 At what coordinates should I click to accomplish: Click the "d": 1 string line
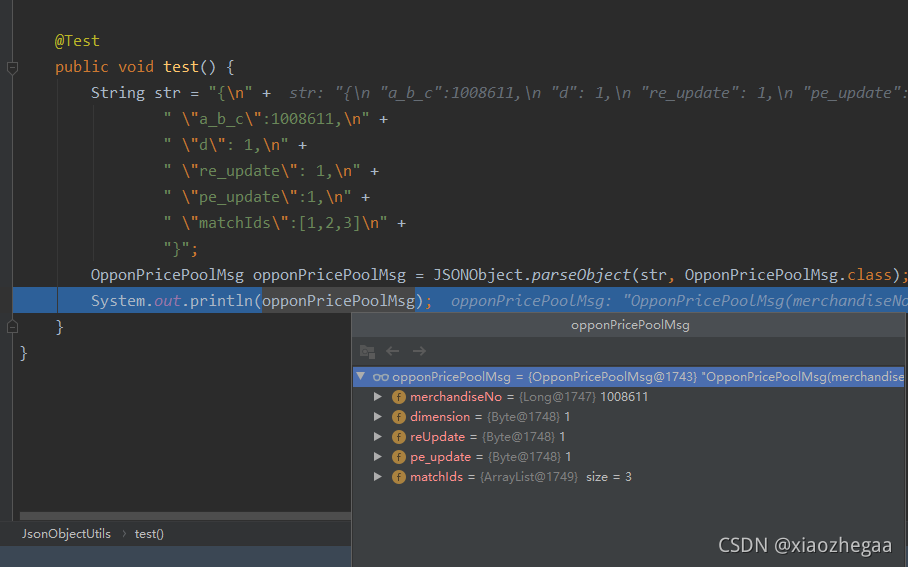235,145
